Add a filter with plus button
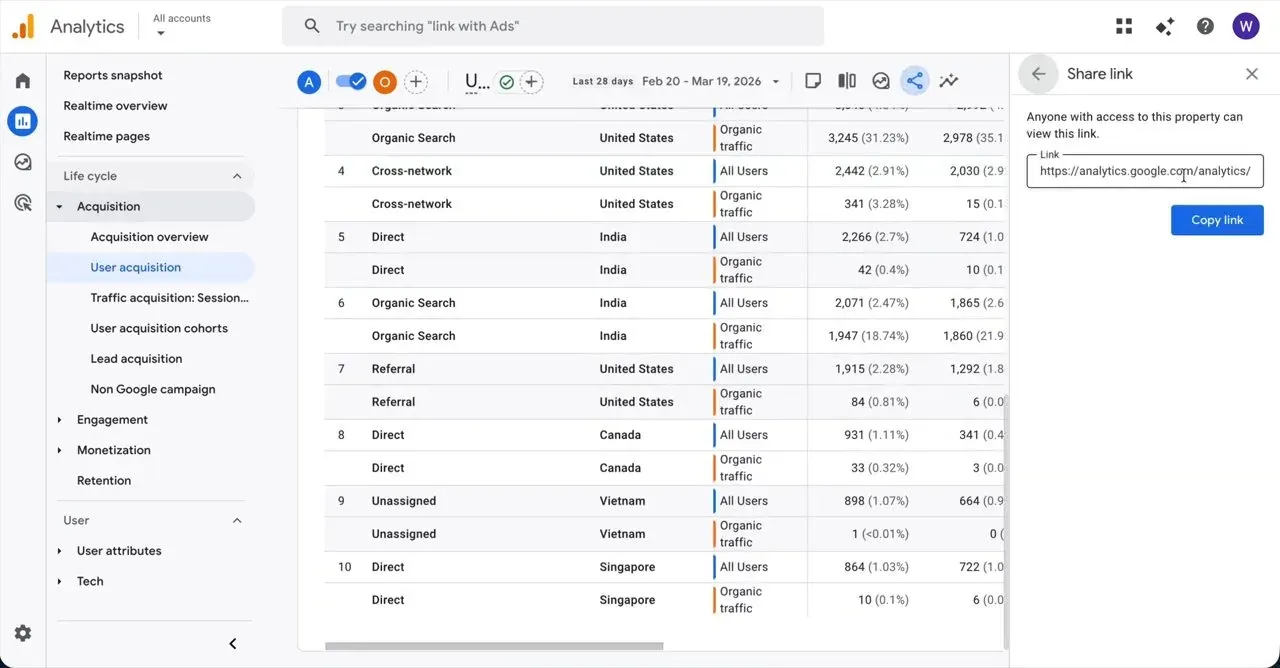Screen dimensions: 1280x668 click(531, 82)
